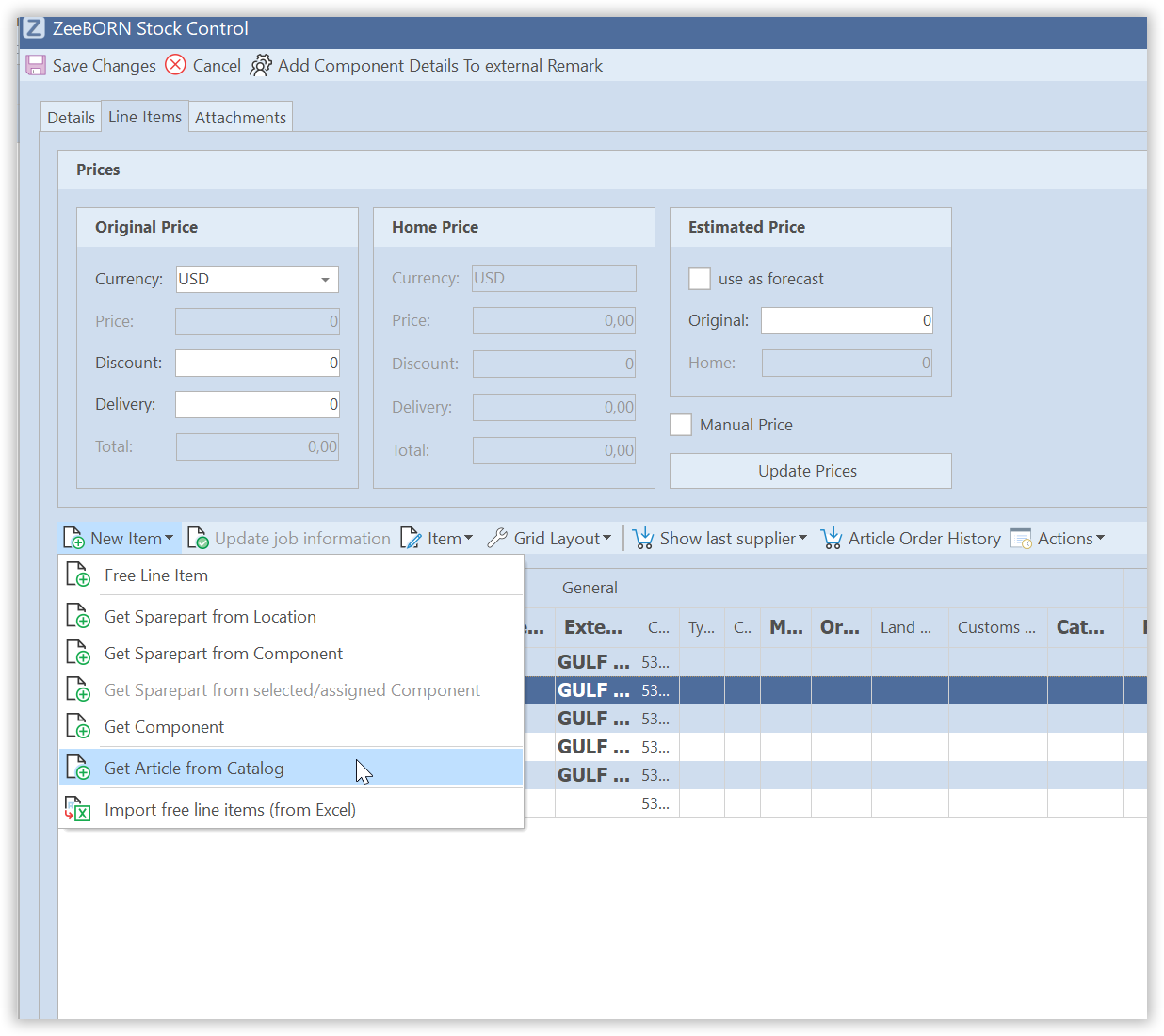This screenshot has height=1036, width=1164.
Task: Click Save Changes in the toolbar
Action: click(x=91, y=65)
